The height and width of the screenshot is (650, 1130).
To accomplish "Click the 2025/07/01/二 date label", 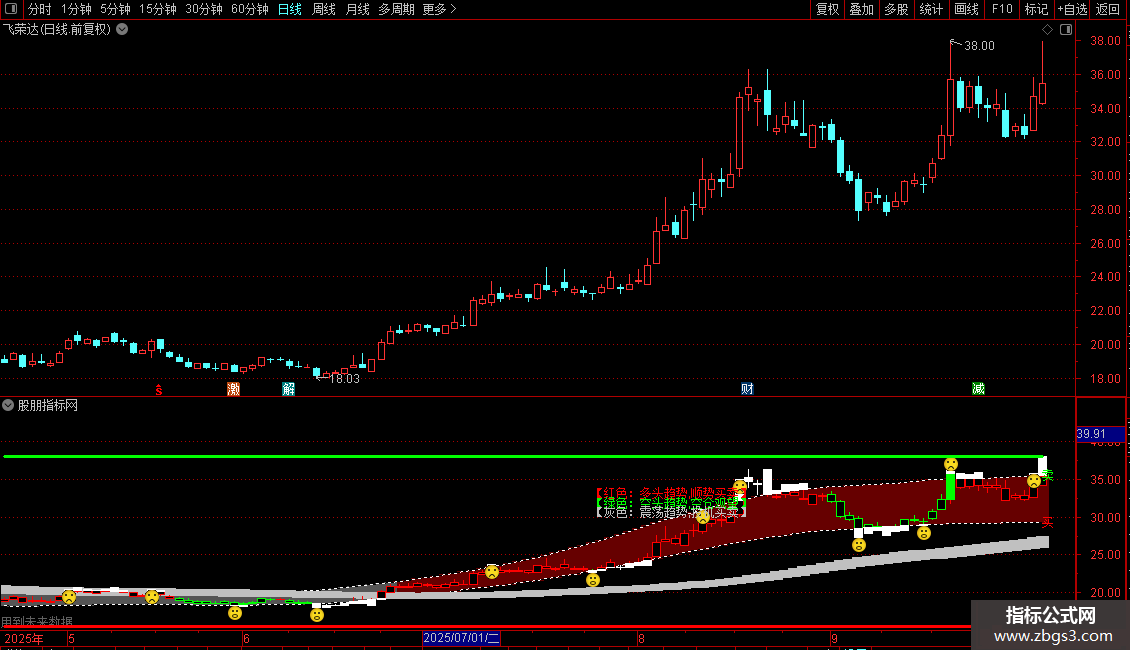I will coord(461,638).
